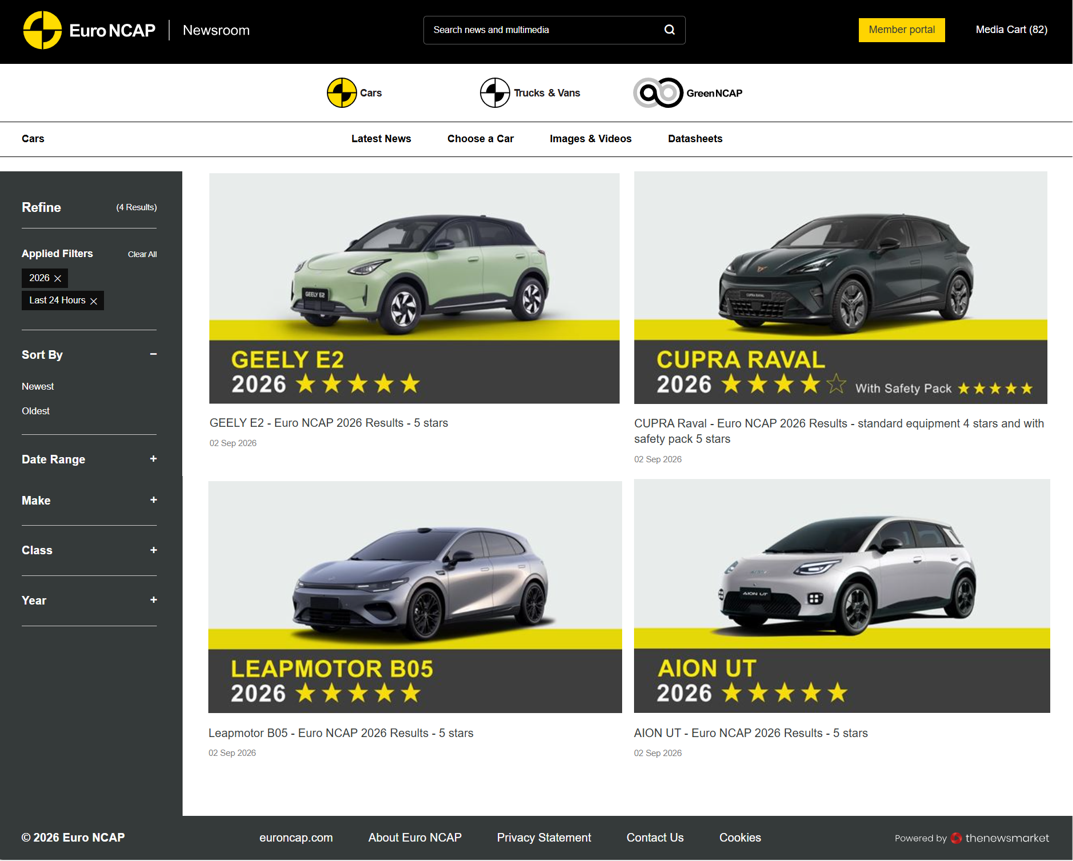
Task: Click the Newsroom header link
Action: [216, 30]
